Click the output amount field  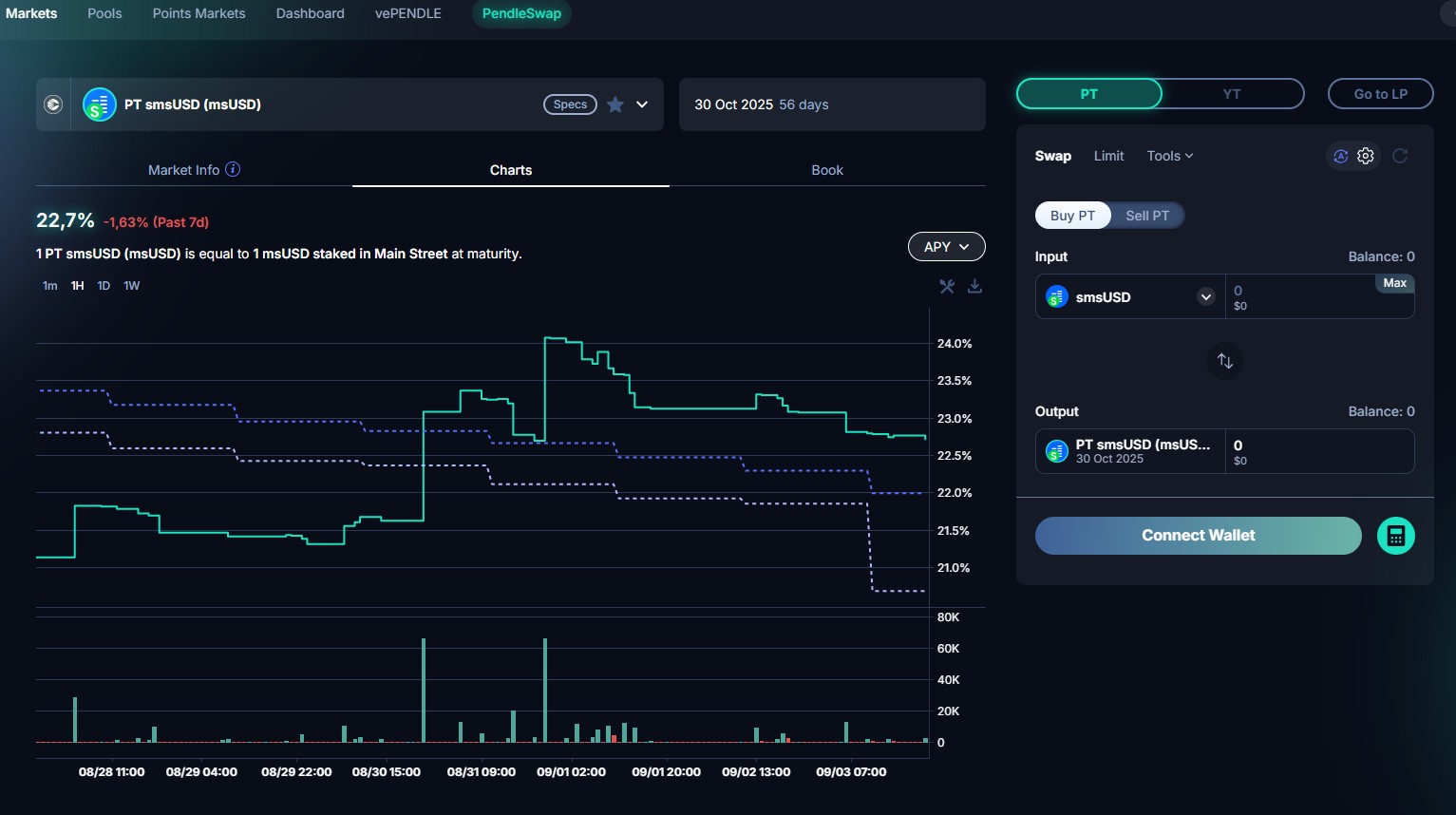coord(1320,451)
